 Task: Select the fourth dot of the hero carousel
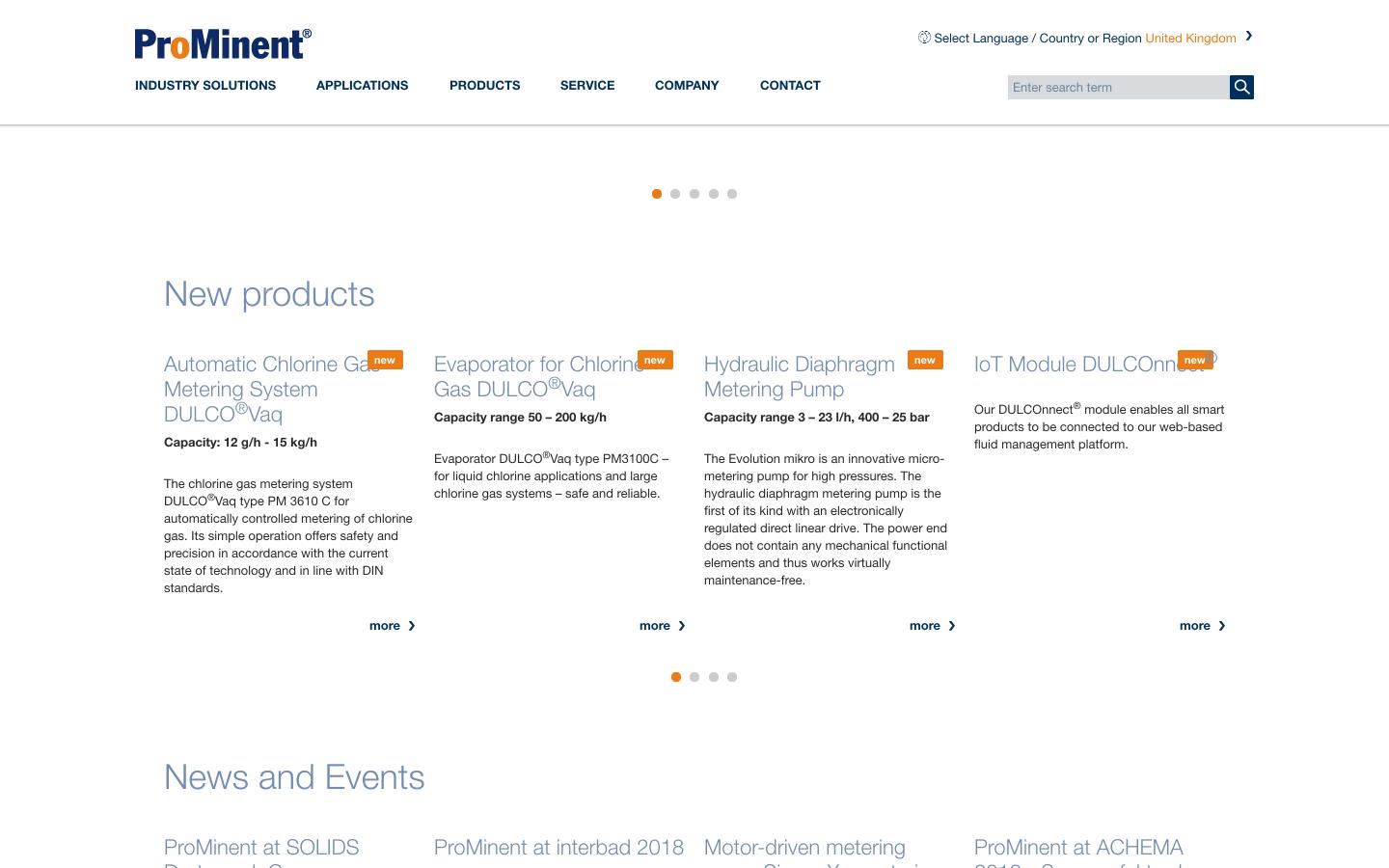tap(714, 194)
